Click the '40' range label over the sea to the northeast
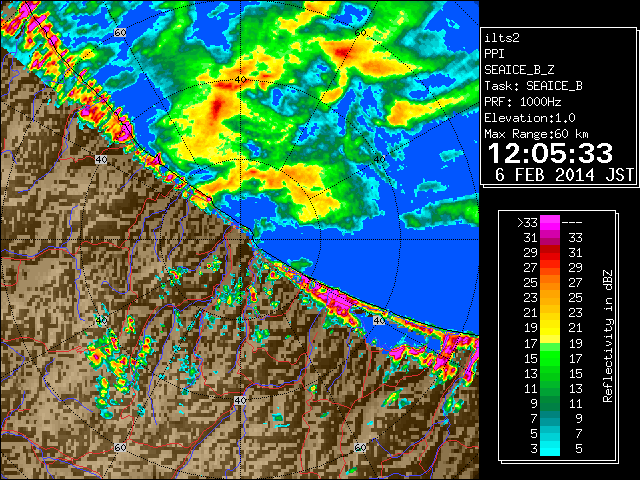 tap(379, 159)
